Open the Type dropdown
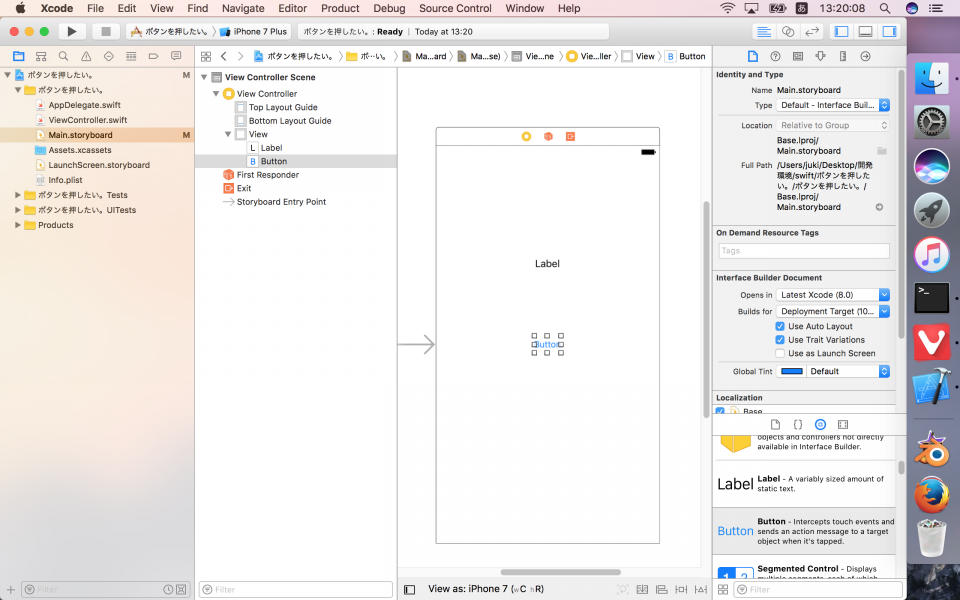This screenshot has height=600, width=960. (x=833, y=105)
